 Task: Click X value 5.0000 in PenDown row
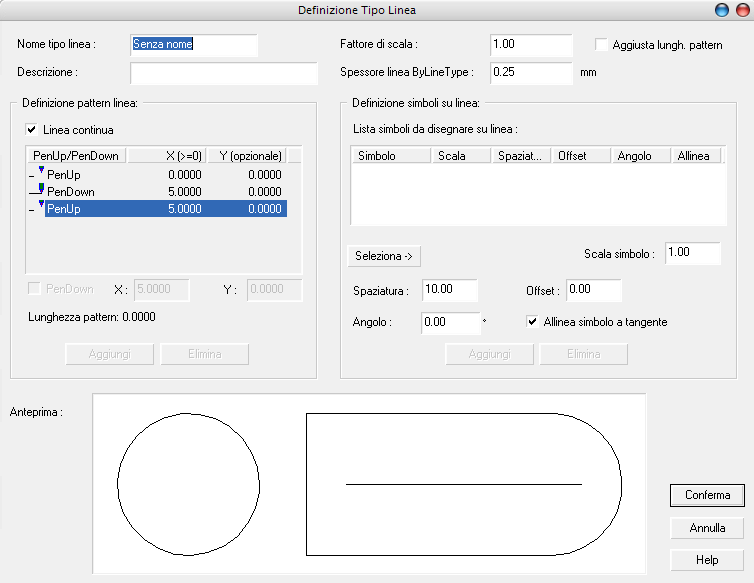click(185, 191)
